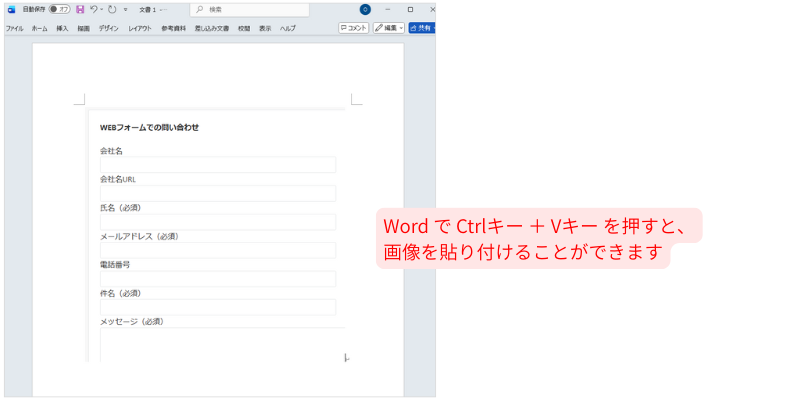The height and width of the screenshot is (400, 800).
Task: Open the Customize Quick Access Toolbar dropdown
Action: (x=126, y=9)
